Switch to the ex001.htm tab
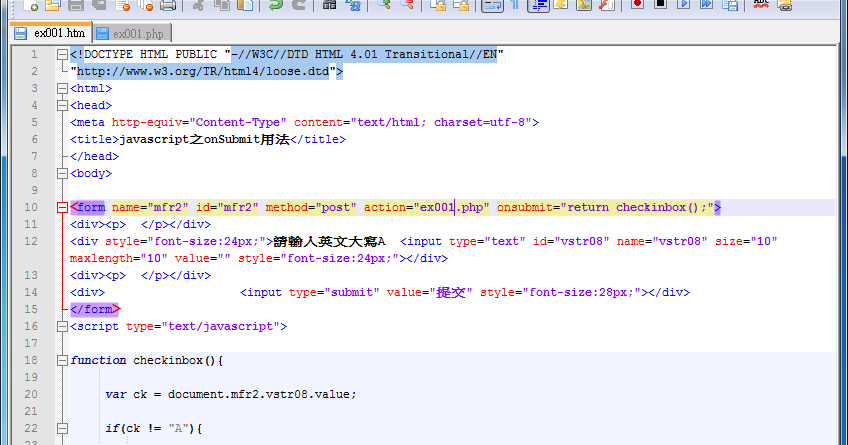Viewport: 848px width, 445px height. point(51,33)
